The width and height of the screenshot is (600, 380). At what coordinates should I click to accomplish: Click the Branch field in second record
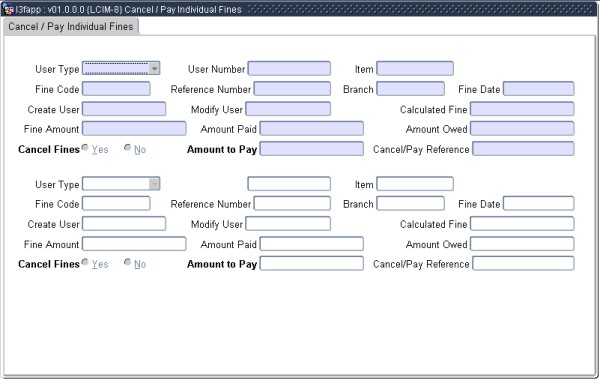tap(410, 204)
